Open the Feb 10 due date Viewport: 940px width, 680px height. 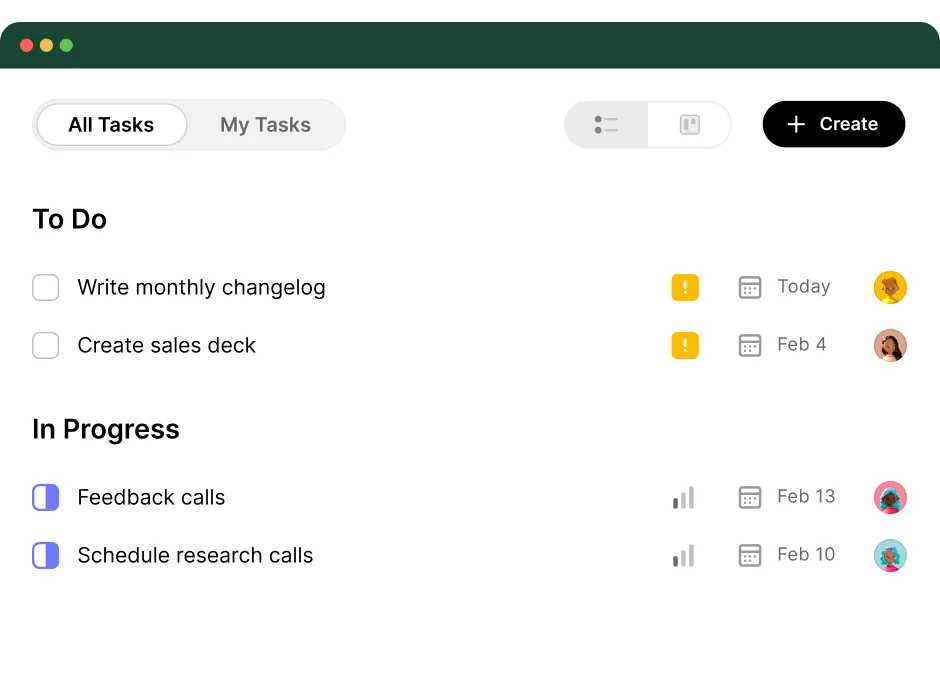click(806, 555)
